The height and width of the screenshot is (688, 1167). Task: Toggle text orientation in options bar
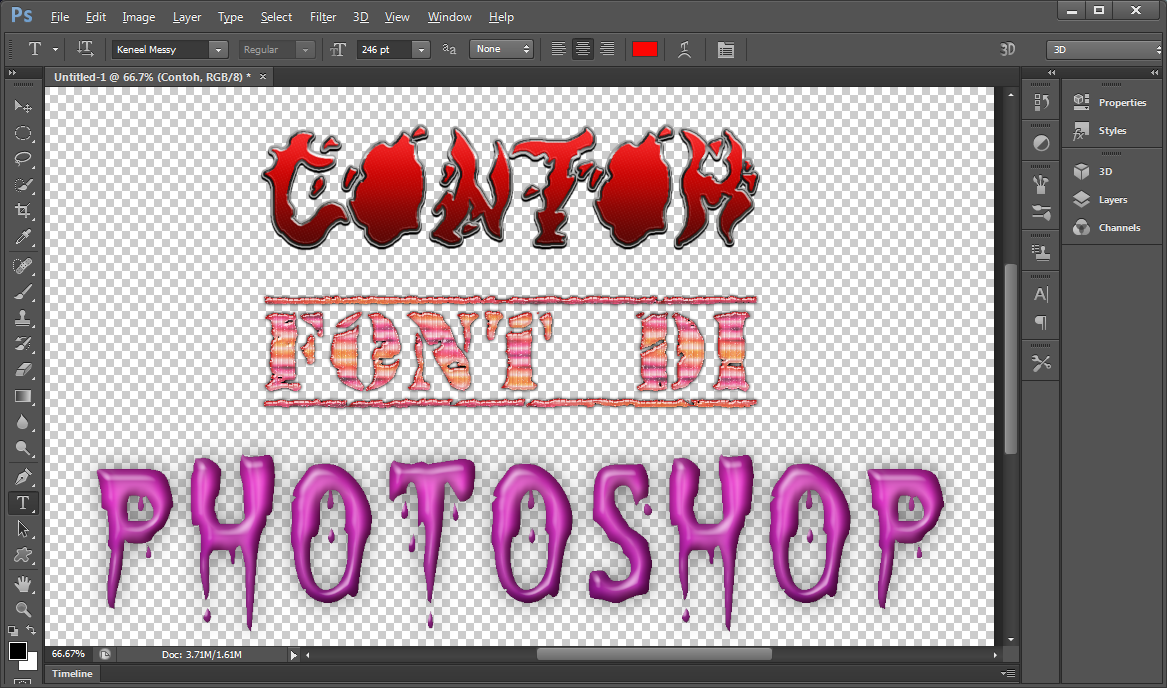[x=86, y=49]
